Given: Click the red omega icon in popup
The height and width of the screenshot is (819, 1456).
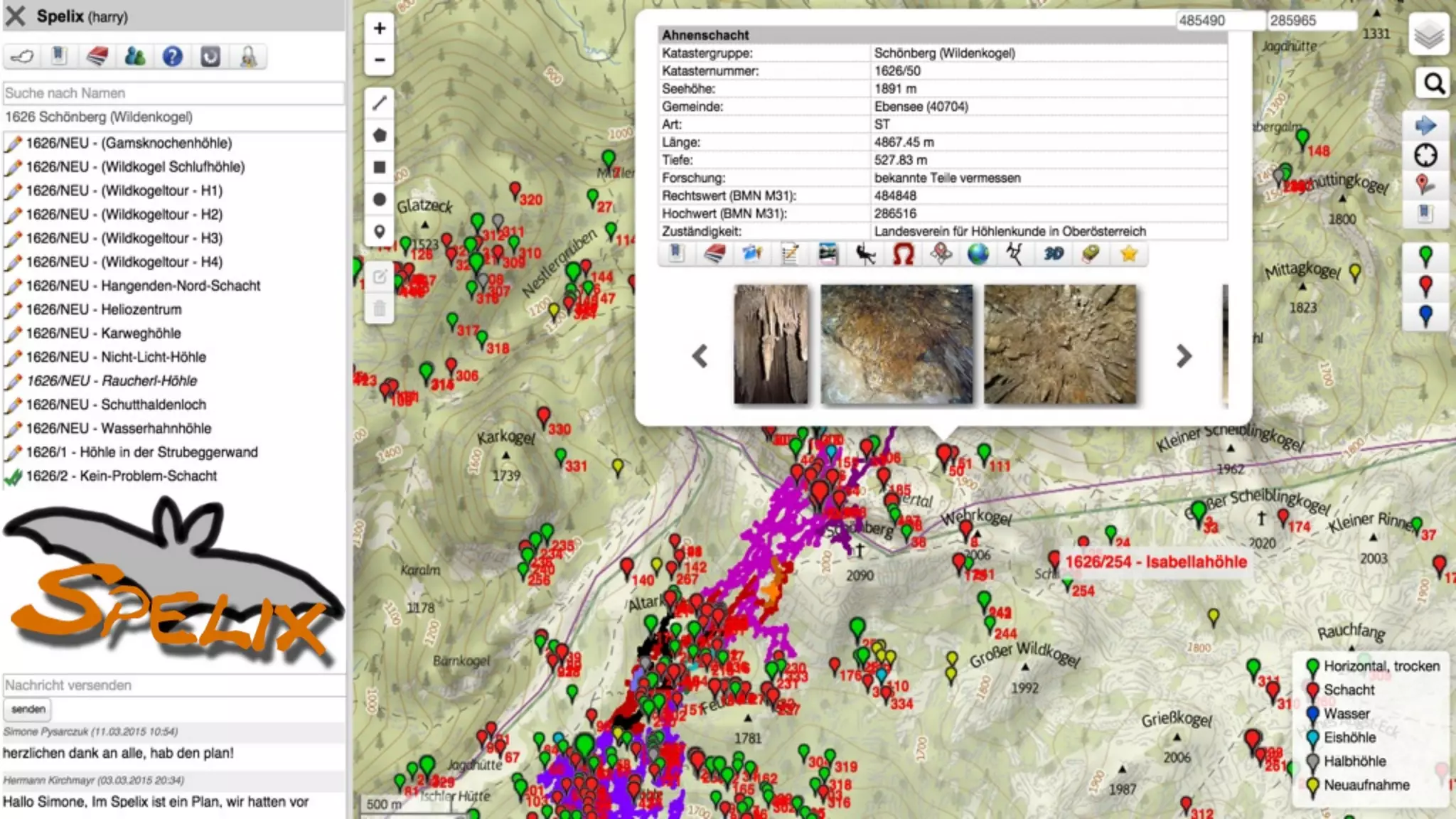Looking at the screenshot, I should click(903, 254).
